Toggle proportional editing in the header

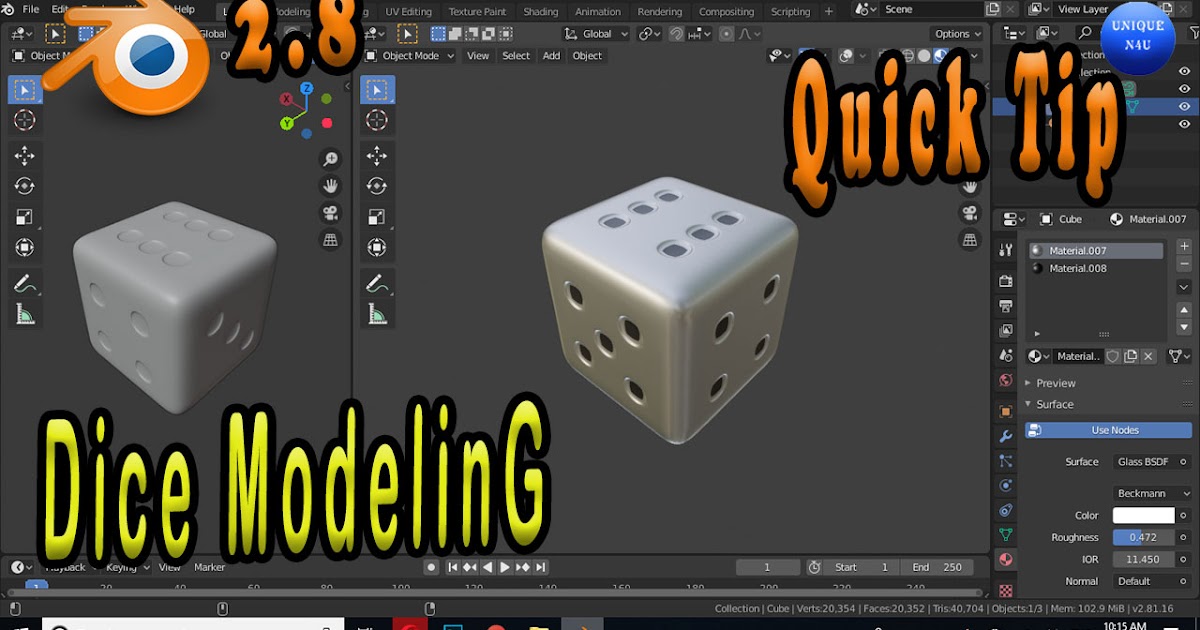click(x=726, y=33)
